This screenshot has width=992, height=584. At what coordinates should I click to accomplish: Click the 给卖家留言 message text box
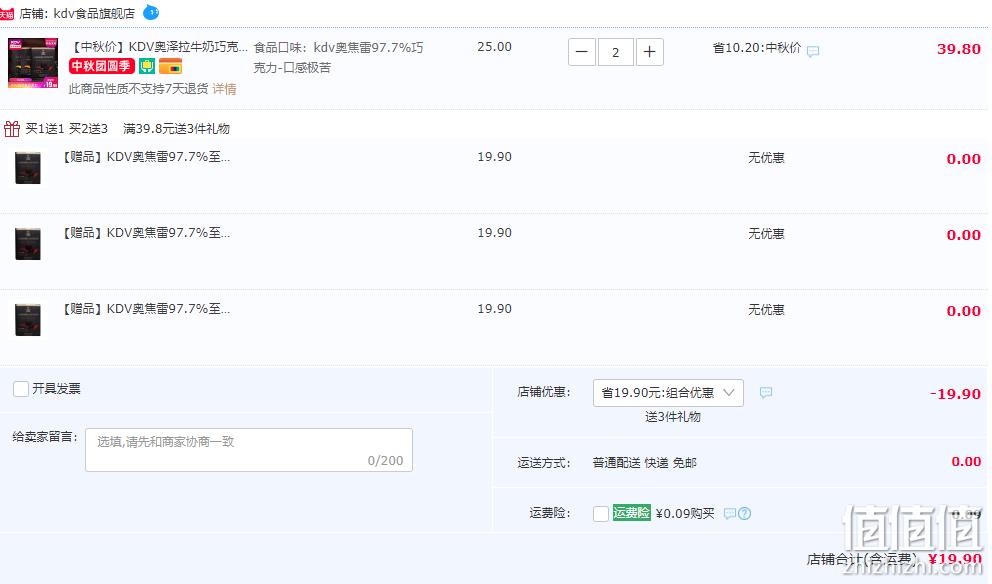coord(249,450)
